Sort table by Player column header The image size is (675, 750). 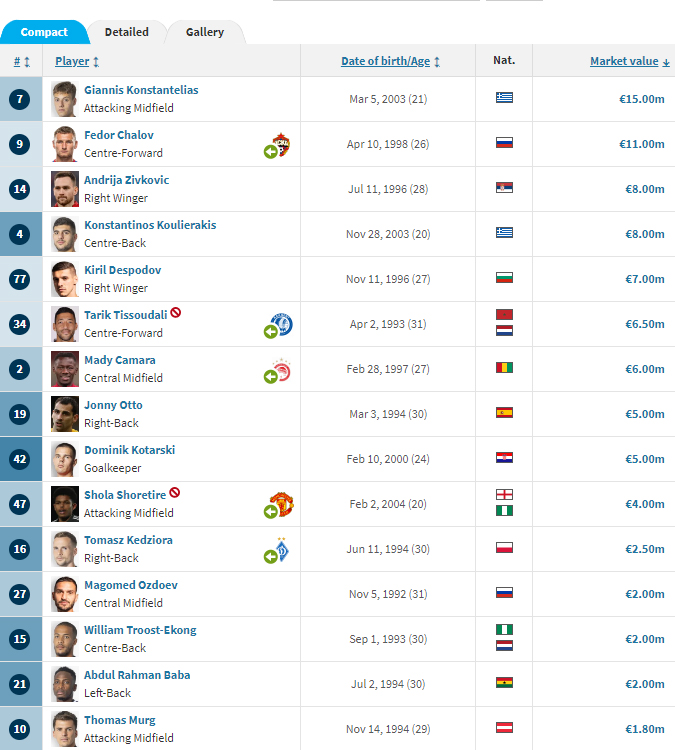(x=77, y=61)
